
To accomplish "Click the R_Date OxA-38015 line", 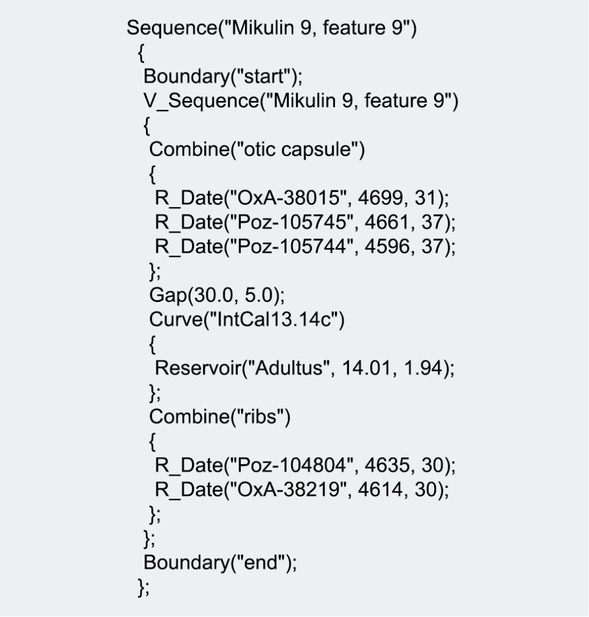I will click(302, 198).
